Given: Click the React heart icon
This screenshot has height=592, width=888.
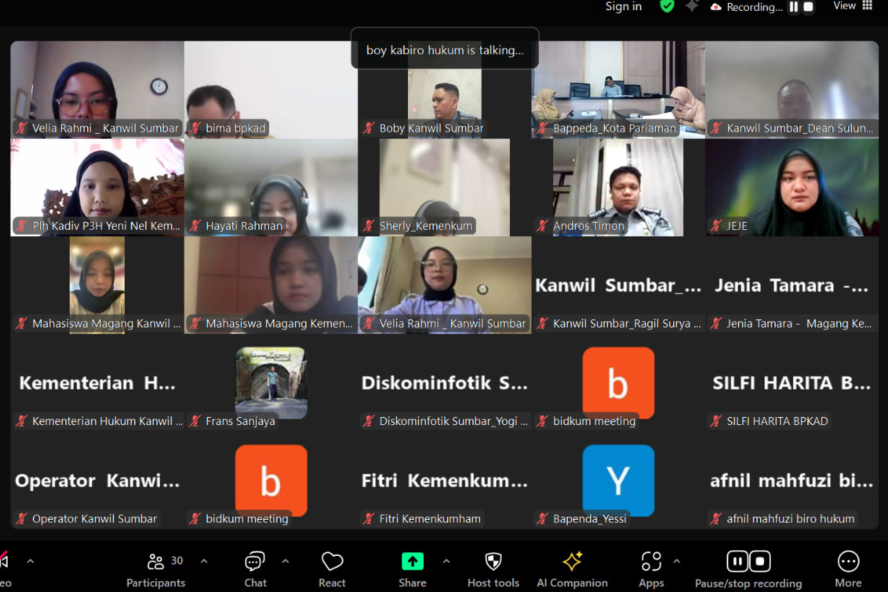Looking at the screenshot, I should pyautogui.click(x=332, y=569).
